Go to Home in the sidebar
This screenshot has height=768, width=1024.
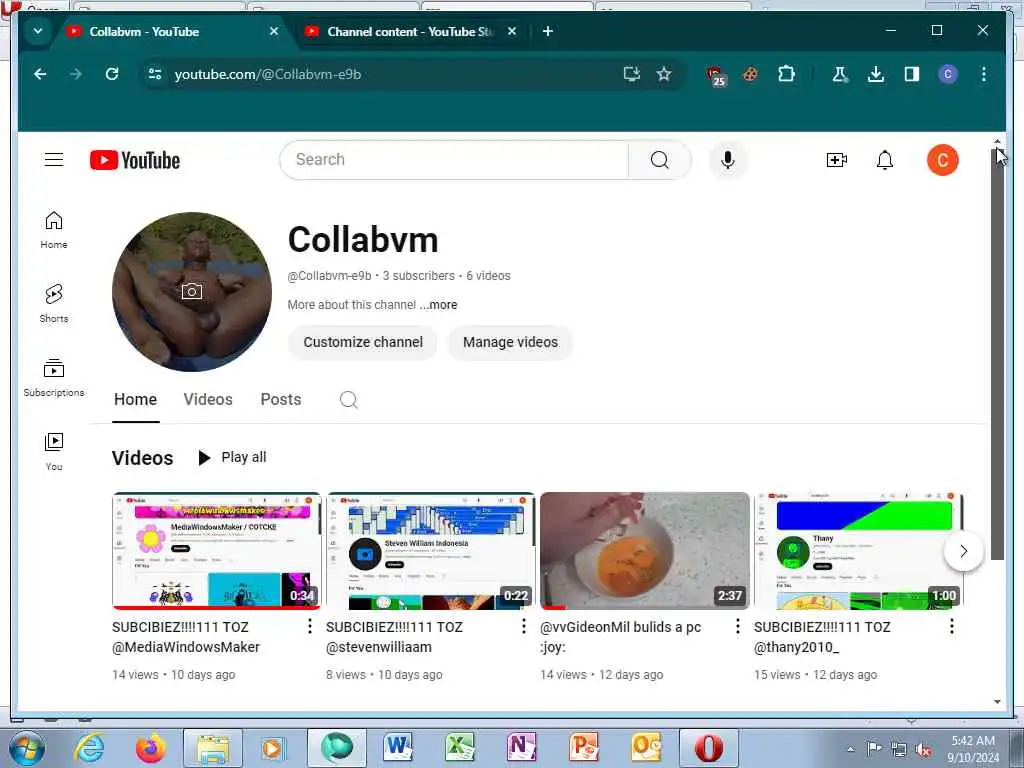click(x=54, y=230)
